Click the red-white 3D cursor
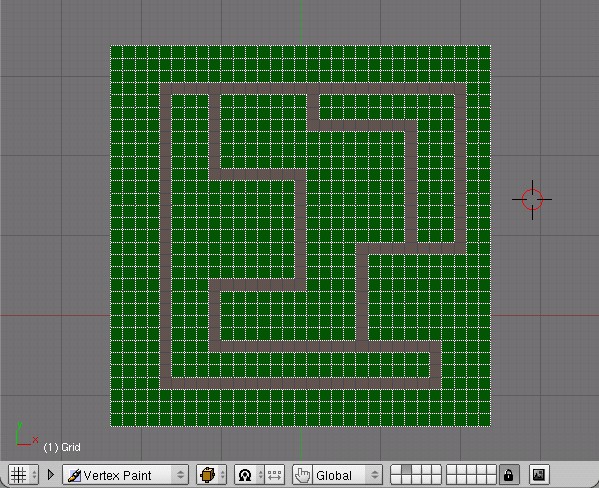This screenshot has width=599, height=488. point(532,199)
